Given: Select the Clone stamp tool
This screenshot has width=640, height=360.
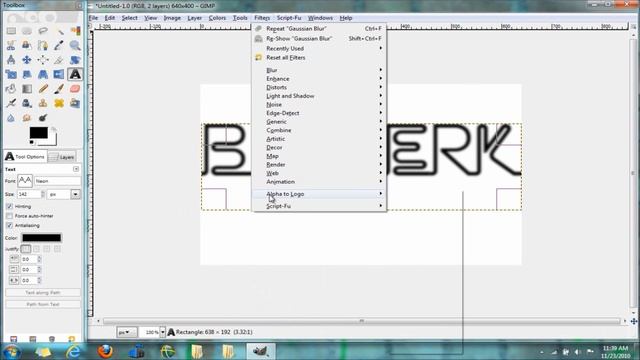Looking at the screenshot, I should (43, 103).
